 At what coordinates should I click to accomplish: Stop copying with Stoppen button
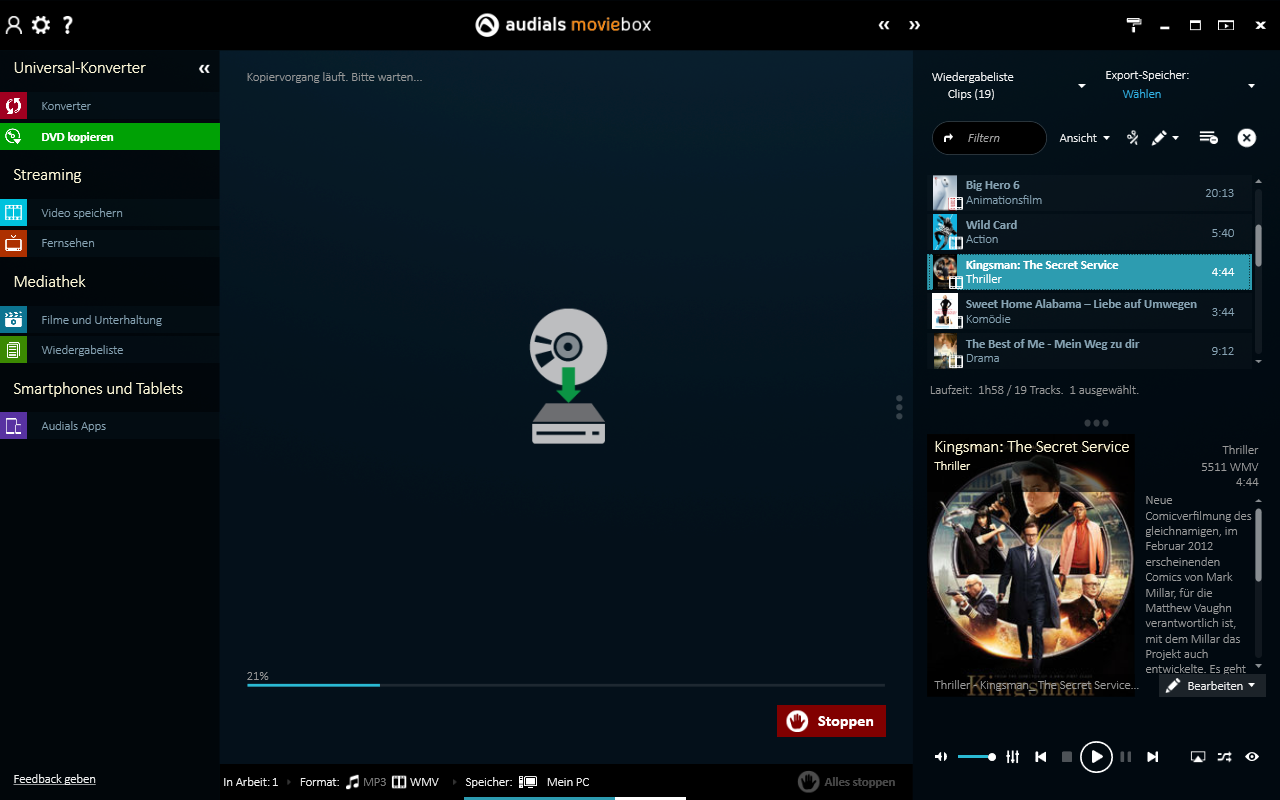coord(831,721)
